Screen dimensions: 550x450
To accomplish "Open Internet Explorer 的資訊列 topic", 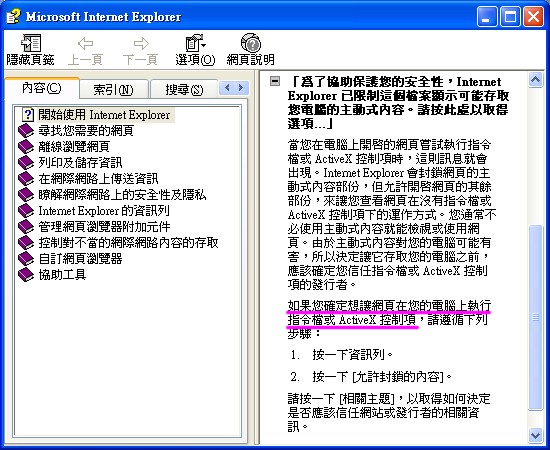I will 104,211.
